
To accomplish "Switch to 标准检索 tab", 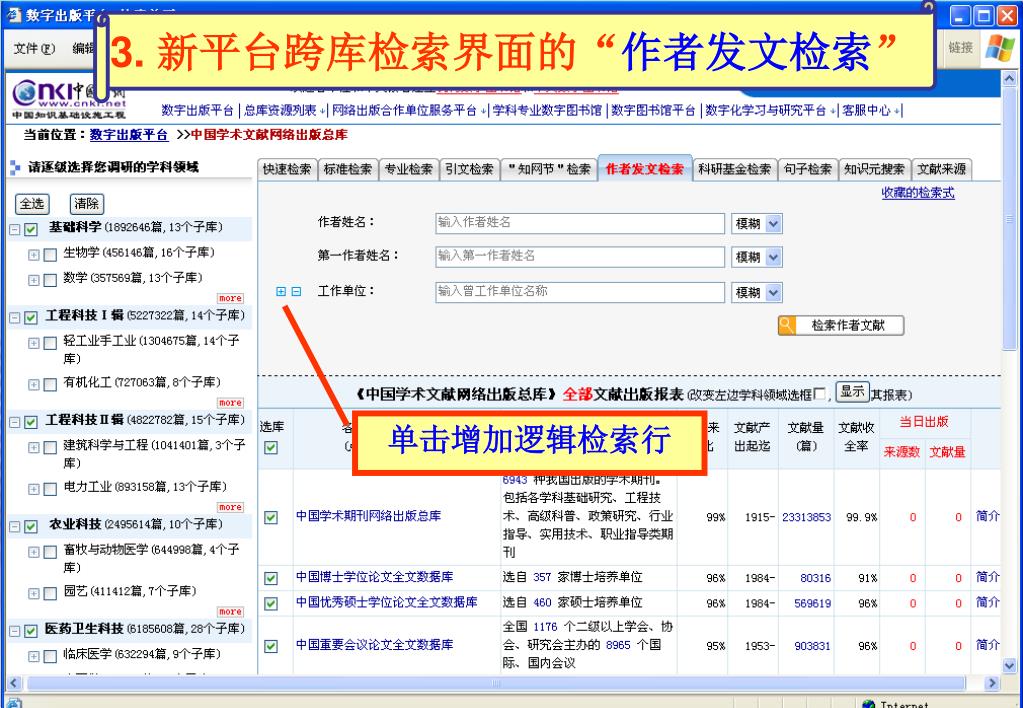I will (348, 169).
